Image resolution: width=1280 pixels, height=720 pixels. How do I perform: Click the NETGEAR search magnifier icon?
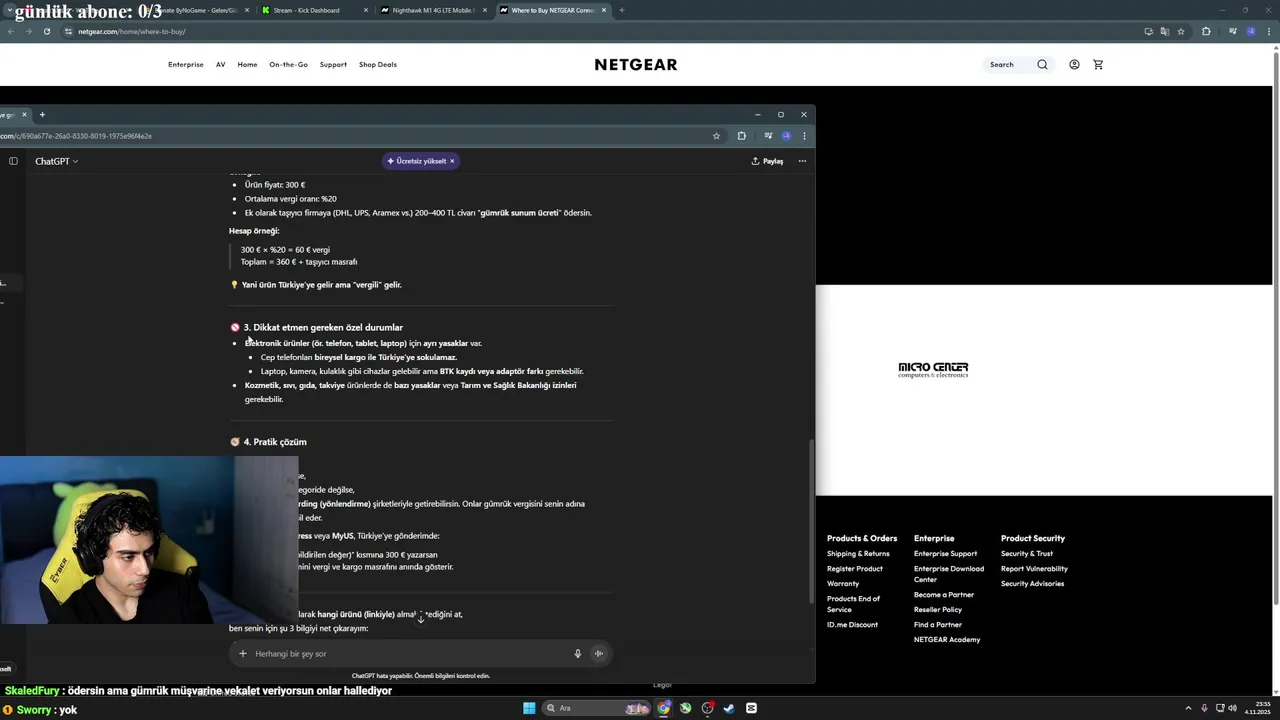pyautogui.click(x=1042, y=65)
